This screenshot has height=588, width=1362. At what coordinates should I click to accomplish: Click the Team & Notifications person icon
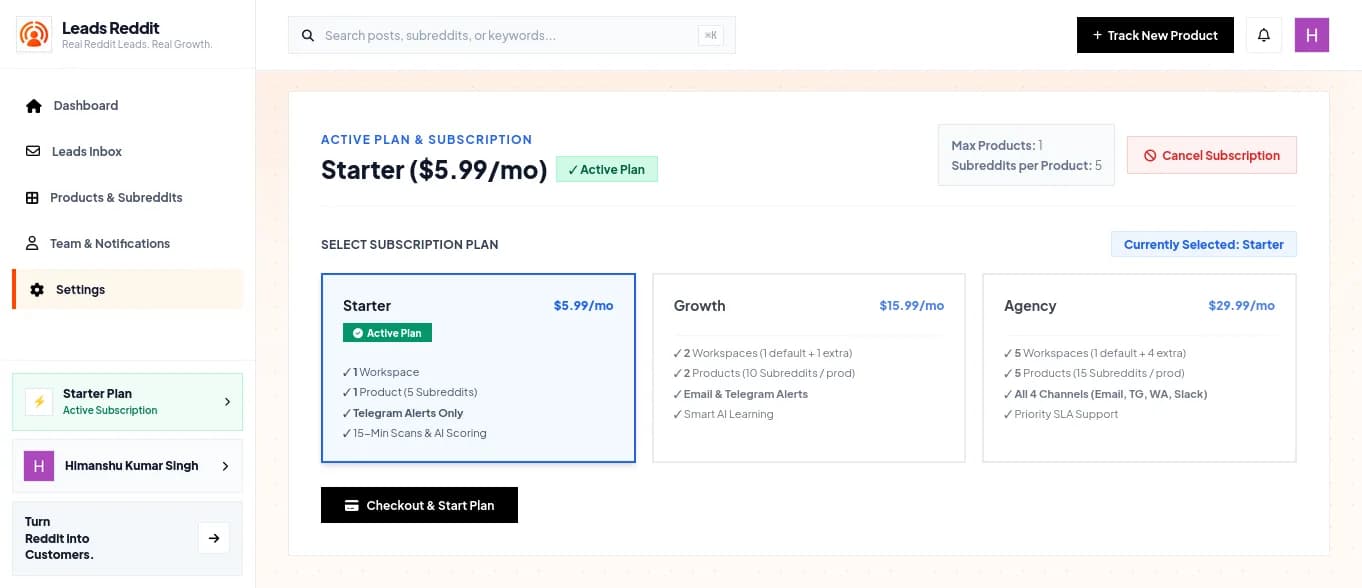click(x=31, y=244)
